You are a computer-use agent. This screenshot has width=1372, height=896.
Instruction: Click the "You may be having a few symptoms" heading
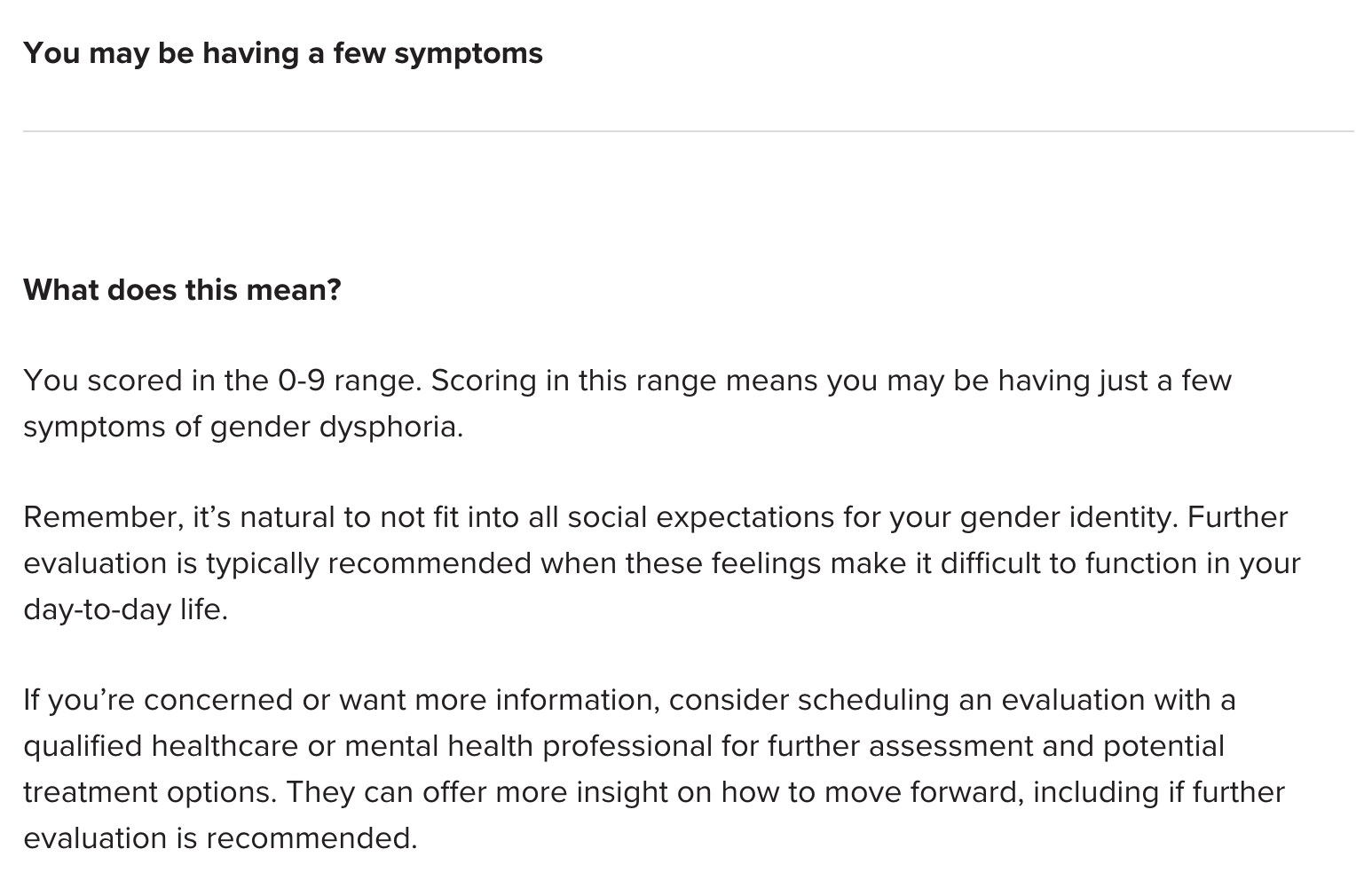coord(283,53)
